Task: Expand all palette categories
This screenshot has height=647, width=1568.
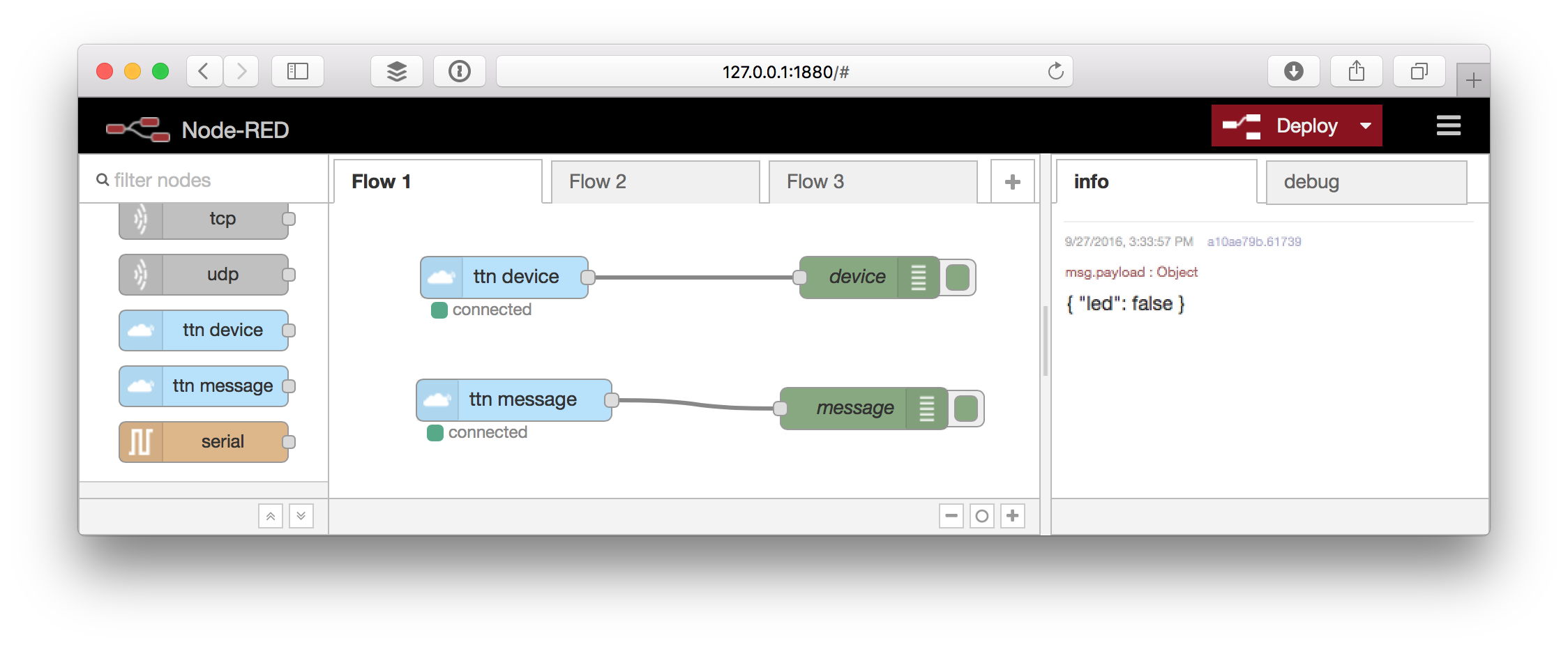Action: tap(301, 516)
